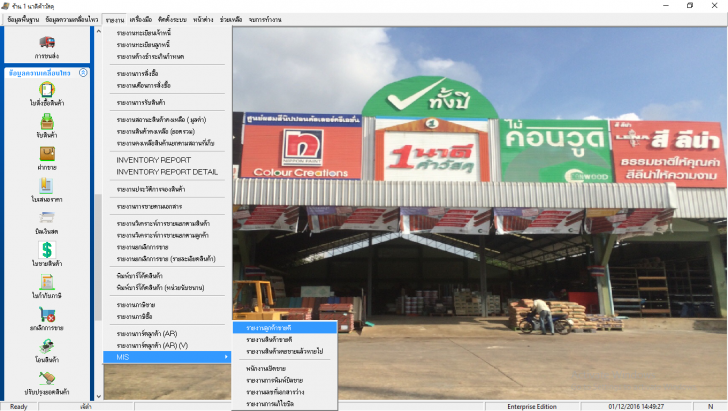The image size is (728, 411).
Task: Click the ปรับปรุงยอดสินค้า hand truck icon
Action: (47, 378)
